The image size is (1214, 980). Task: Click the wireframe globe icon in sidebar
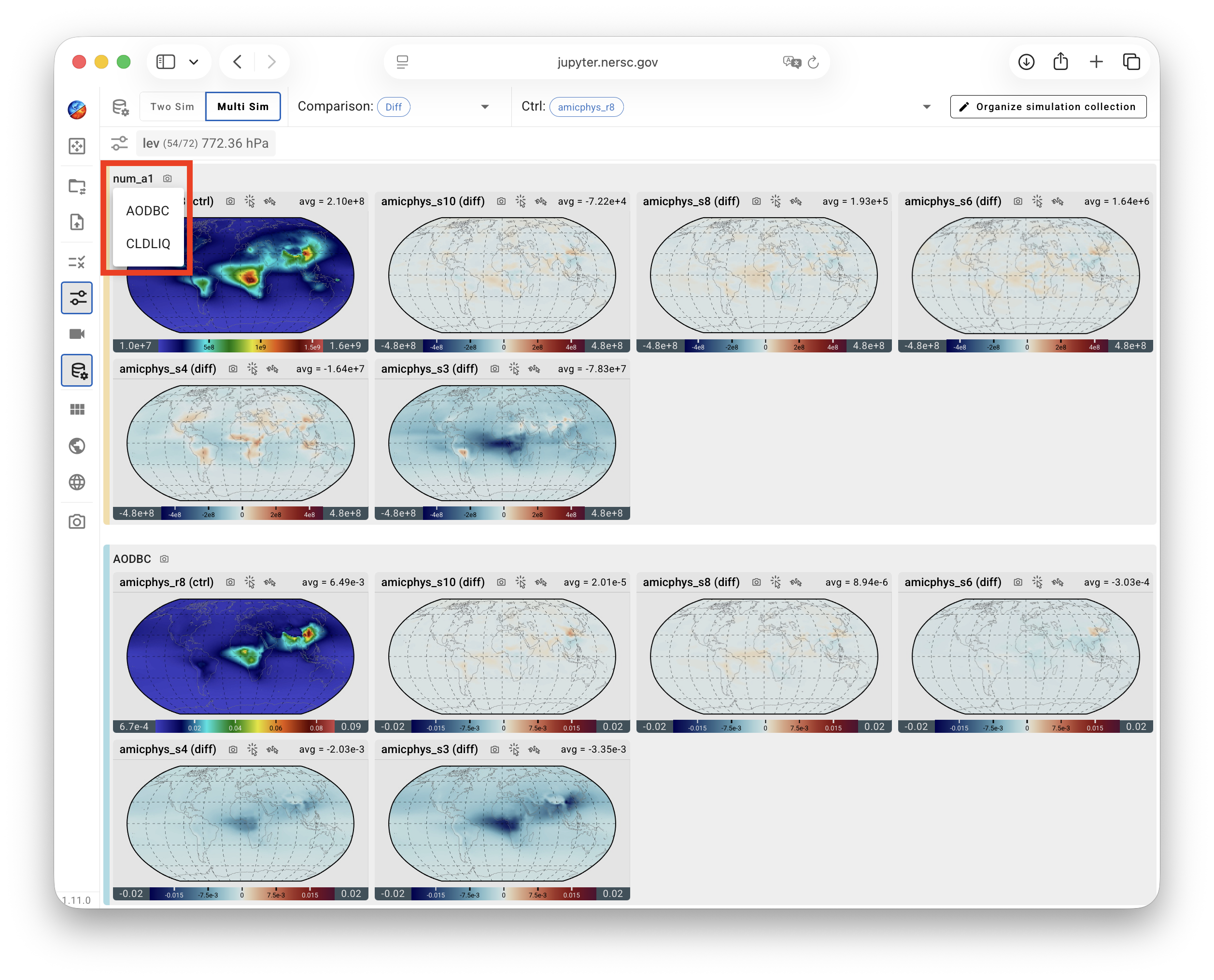coord(77,482)
